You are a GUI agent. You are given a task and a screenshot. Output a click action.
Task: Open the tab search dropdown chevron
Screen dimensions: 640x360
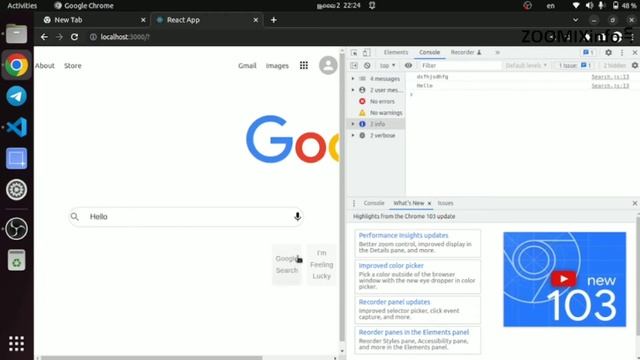click(575, 20)
